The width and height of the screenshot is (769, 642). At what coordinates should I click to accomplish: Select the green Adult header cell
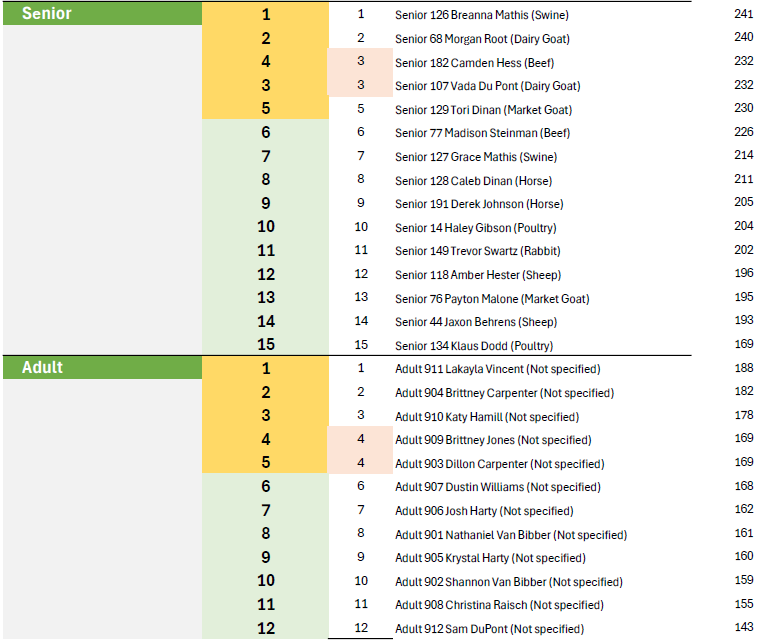point(102,367)
